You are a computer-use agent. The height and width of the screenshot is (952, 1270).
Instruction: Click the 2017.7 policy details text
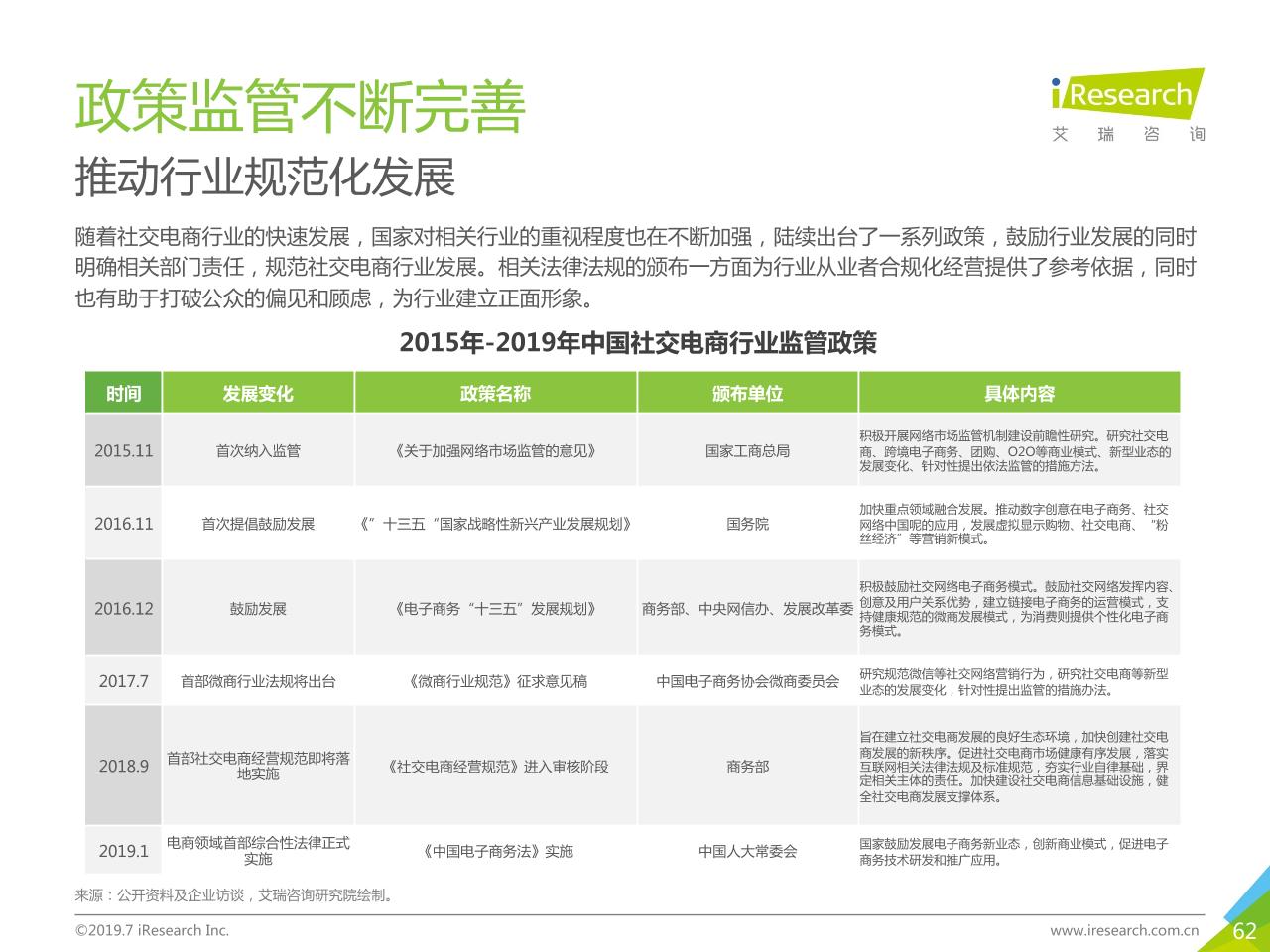tap(1013, 681)
